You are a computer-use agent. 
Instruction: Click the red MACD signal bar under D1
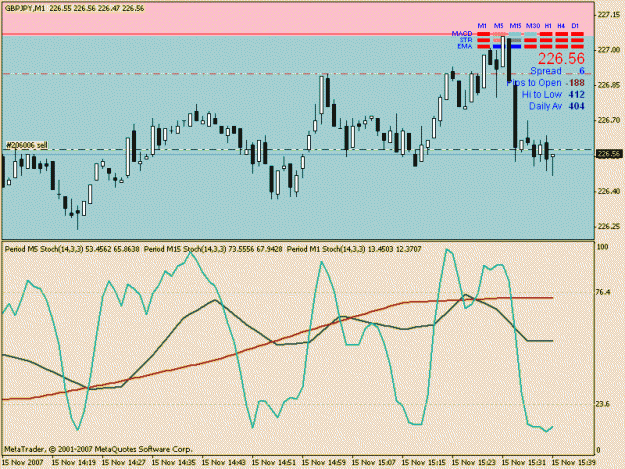577,34
